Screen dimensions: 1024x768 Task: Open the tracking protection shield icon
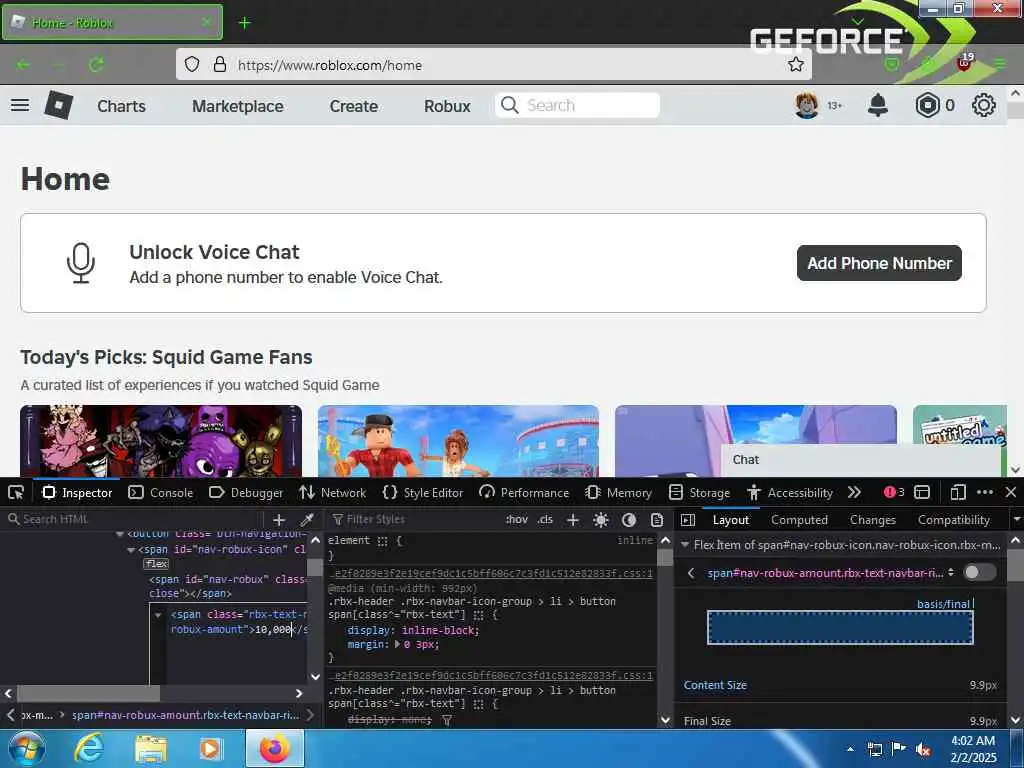[191, 64]
